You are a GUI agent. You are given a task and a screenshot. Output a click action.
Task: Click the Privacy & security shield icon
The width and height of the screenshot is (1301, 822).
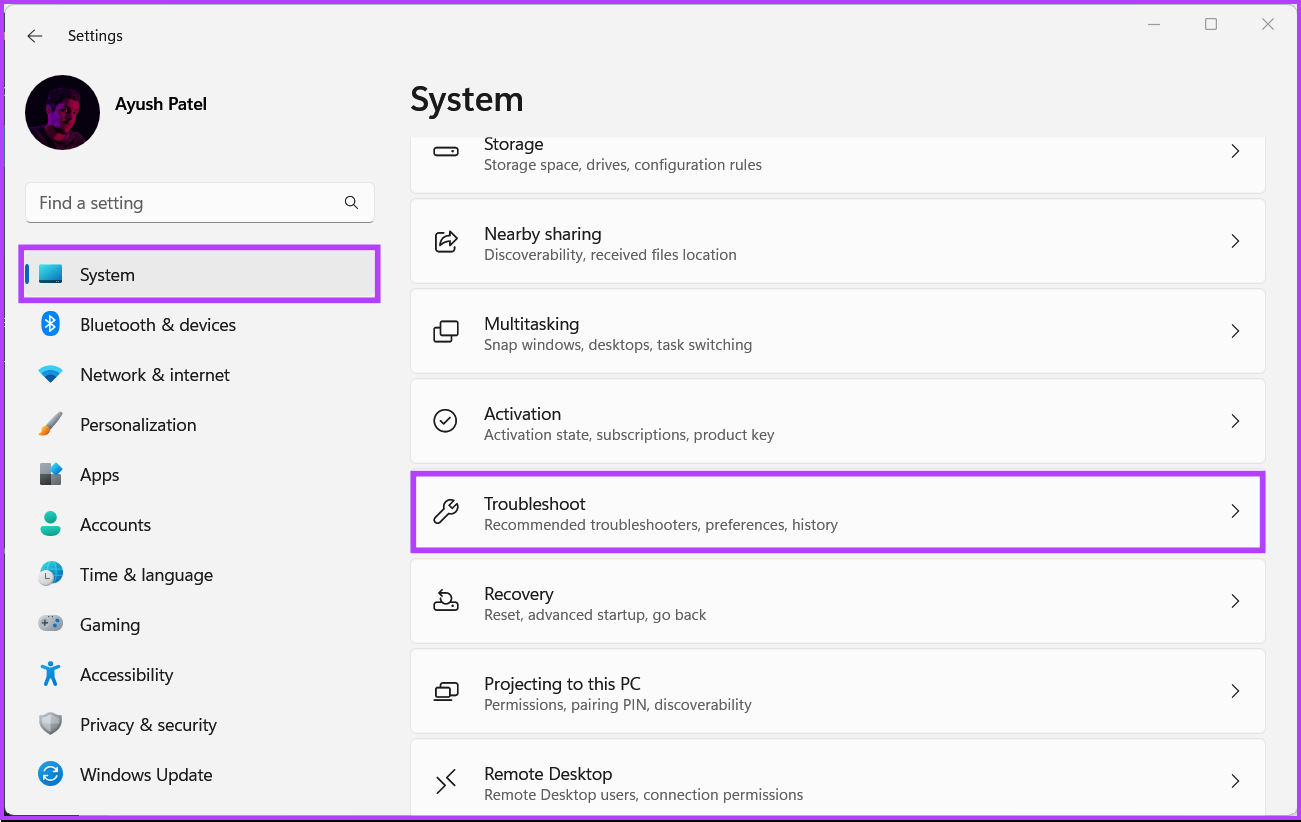coord(50,724)
